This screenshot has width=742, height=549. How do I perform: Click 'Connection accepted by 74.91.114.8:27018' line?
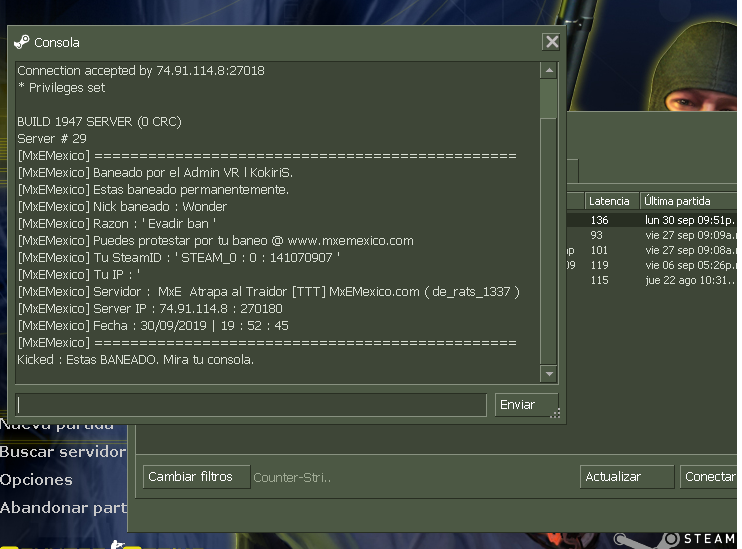point(141,71)
